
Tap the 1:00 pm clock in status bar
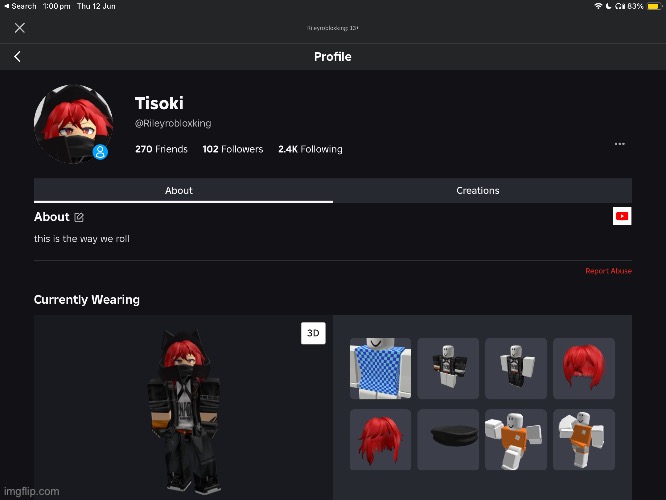[x=56, y=6]
